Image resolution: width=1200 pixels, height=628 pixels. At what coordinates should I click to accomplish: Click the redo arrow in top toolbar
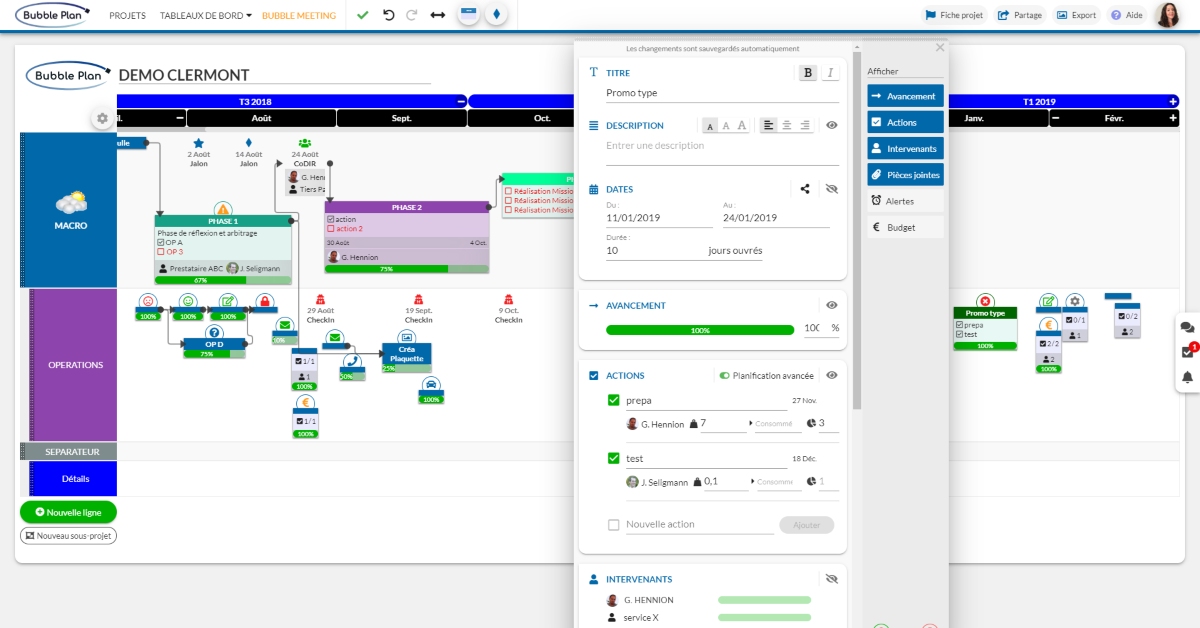pos(412,15)
